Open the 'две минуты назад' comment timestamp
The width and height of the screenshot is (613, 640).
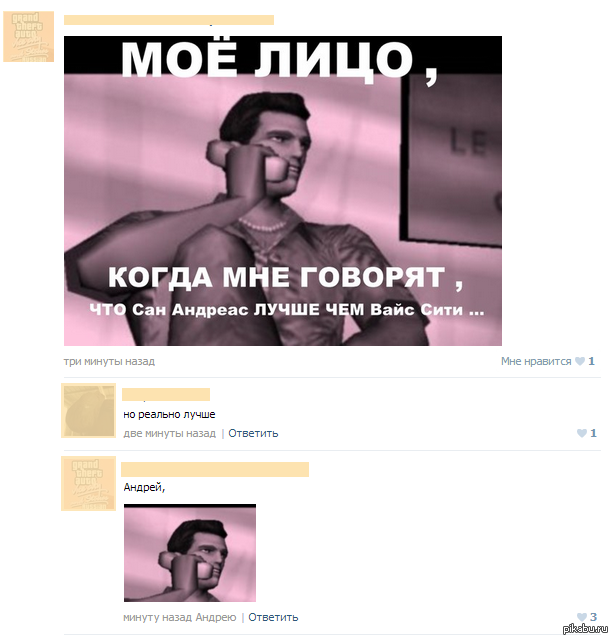(169, 433)
